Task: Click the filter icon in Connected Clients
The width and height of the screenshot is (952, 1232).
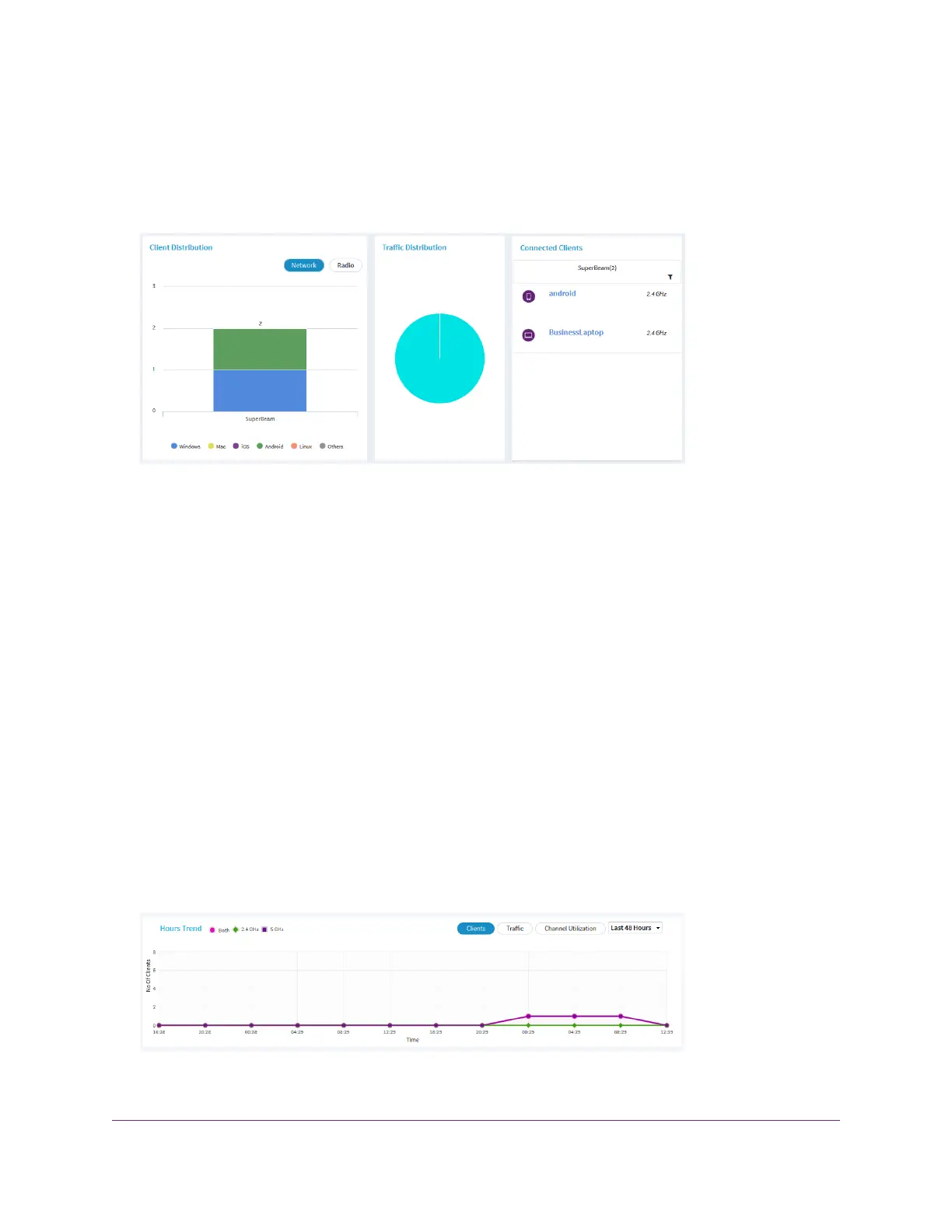Action: click(x=670, y=277)
